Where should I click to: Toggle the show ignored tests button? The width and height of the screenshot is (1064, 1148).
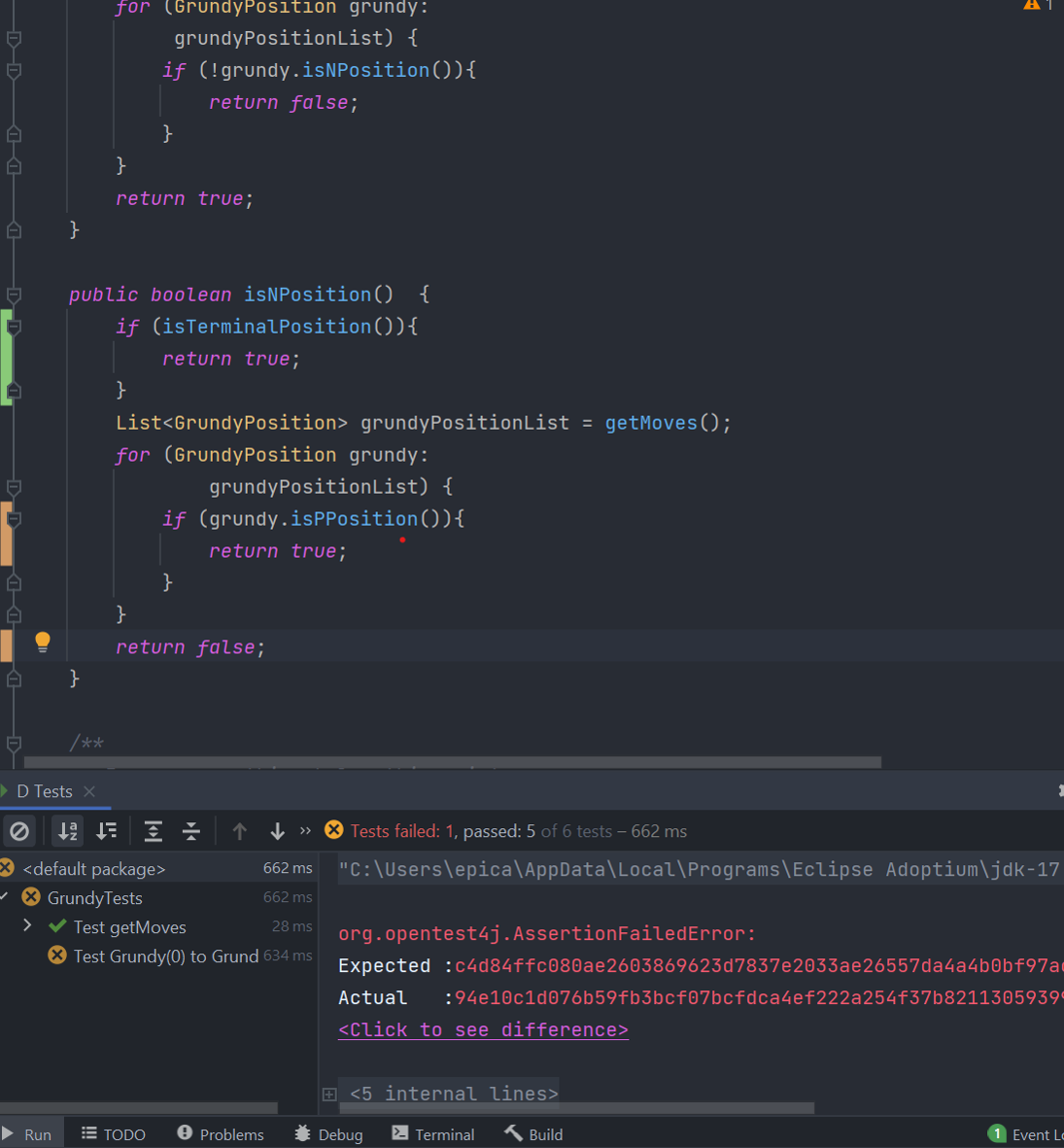19,831
